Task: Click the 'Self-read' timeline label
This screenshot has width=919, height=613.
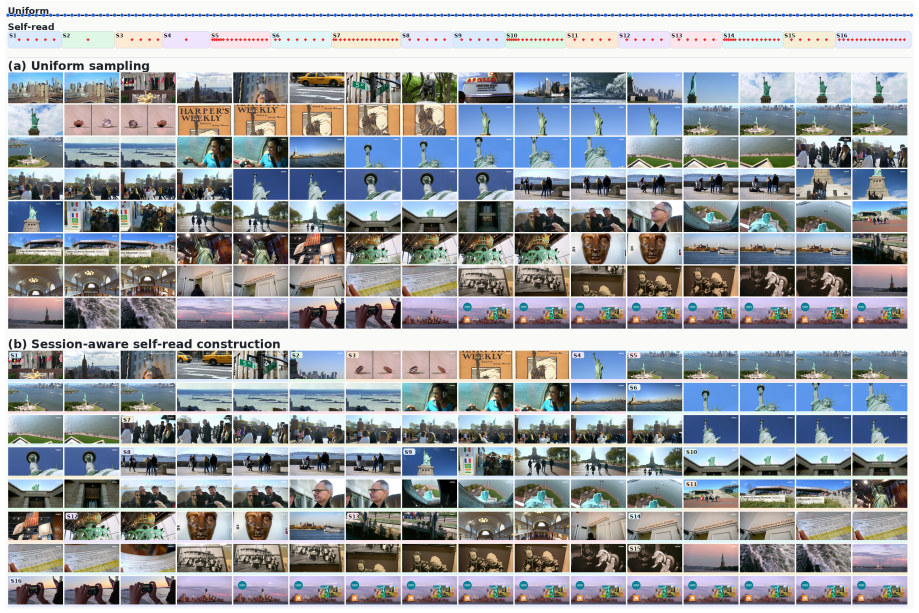Action: 30,26
